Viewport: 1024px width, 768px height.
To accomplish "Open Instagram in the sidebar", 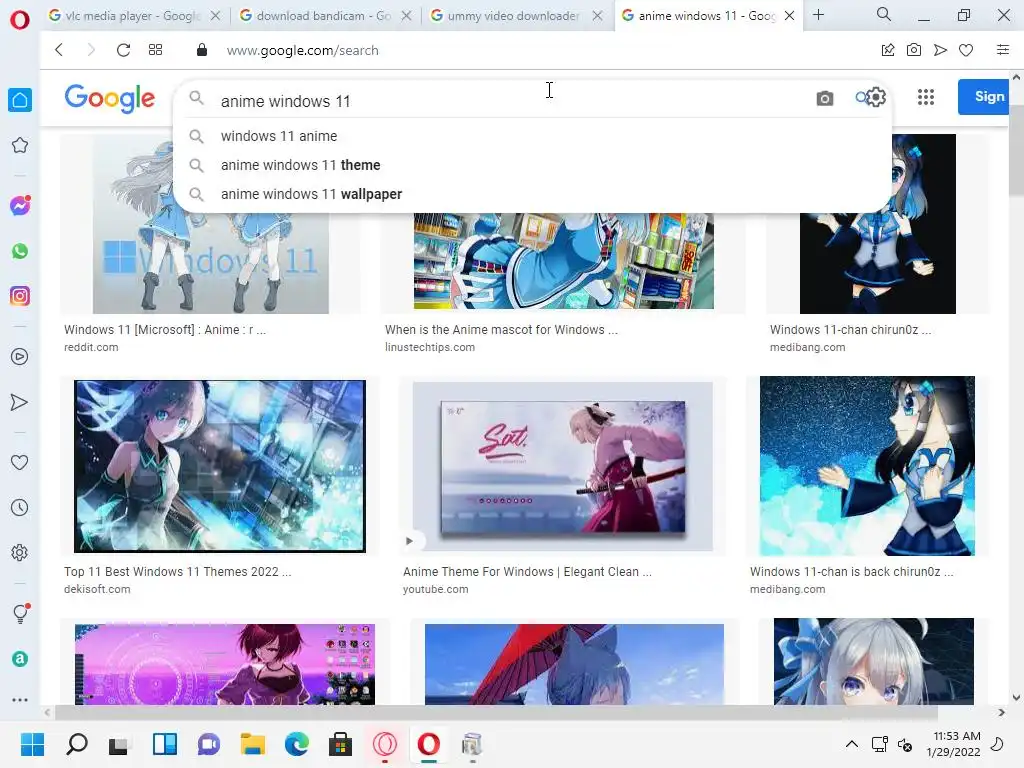I will 20,296.
